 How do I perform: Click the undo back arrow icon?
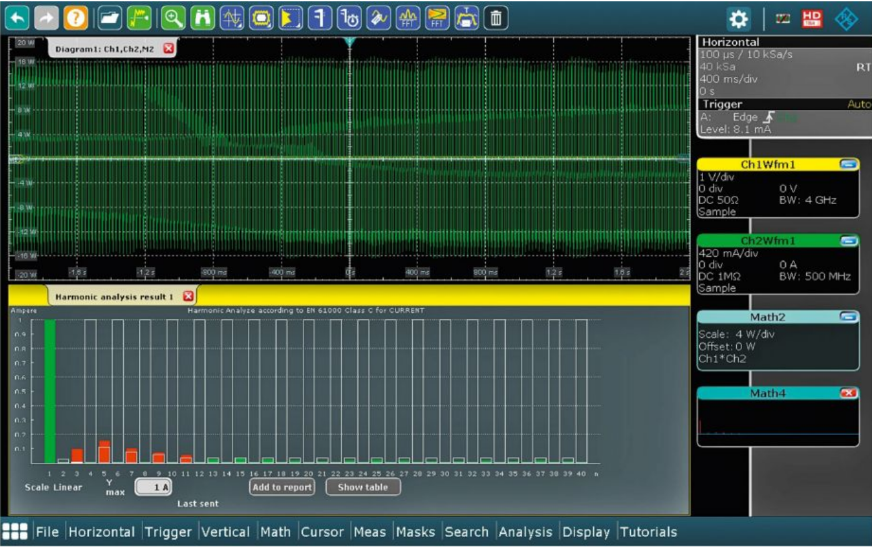17,17
